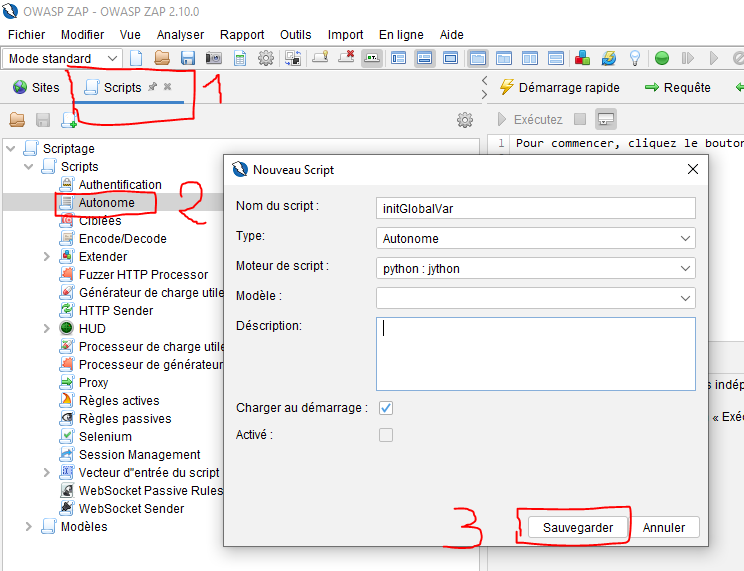Click the hide unpinned tabs red-X icon
Screen dimensions: 744x571
(x=346, y=58)
